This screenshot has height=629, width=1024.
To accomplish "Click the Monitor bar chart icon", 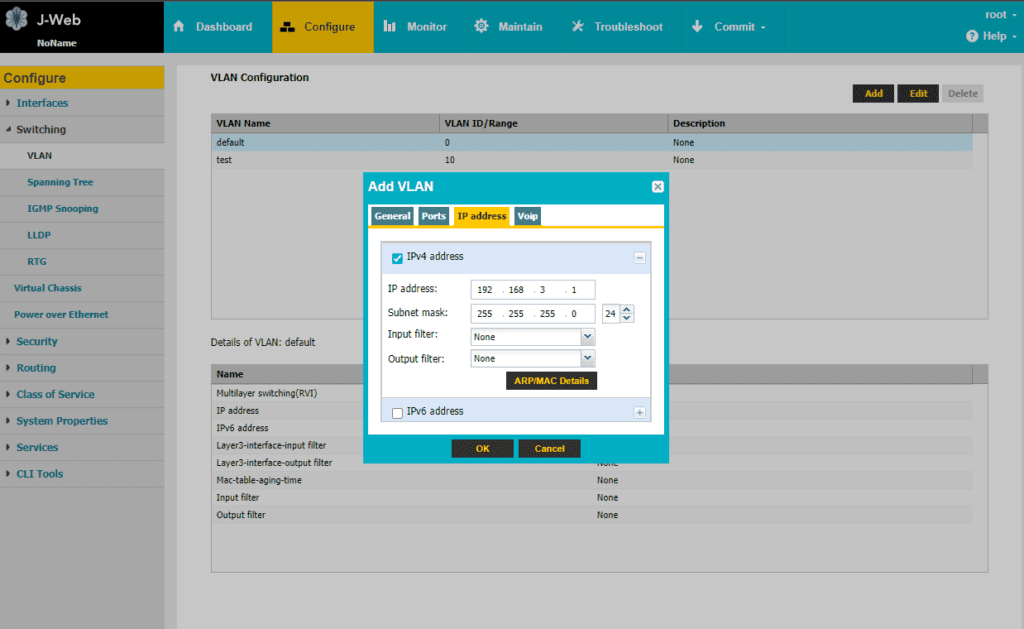I will click(x=390, y=26).
